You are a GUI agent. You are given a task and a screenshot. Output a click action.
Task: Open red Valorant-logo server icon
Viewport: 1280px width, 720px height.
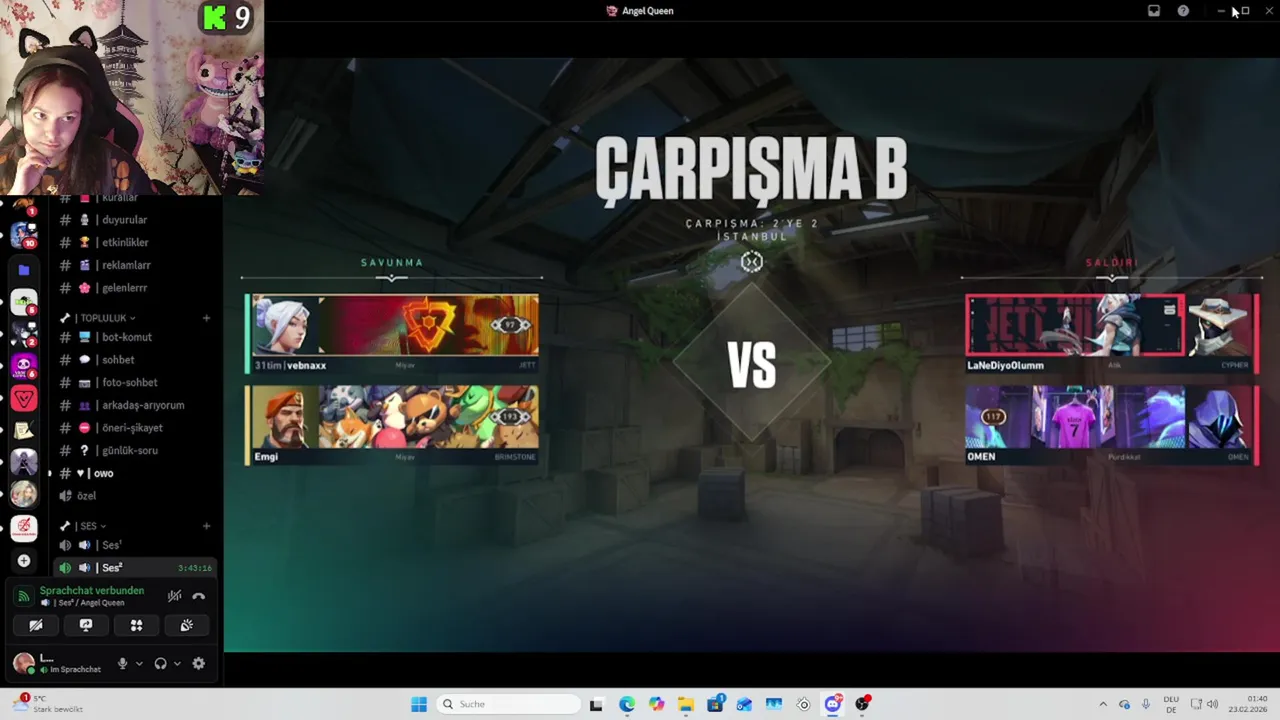[x=24, y=399]
